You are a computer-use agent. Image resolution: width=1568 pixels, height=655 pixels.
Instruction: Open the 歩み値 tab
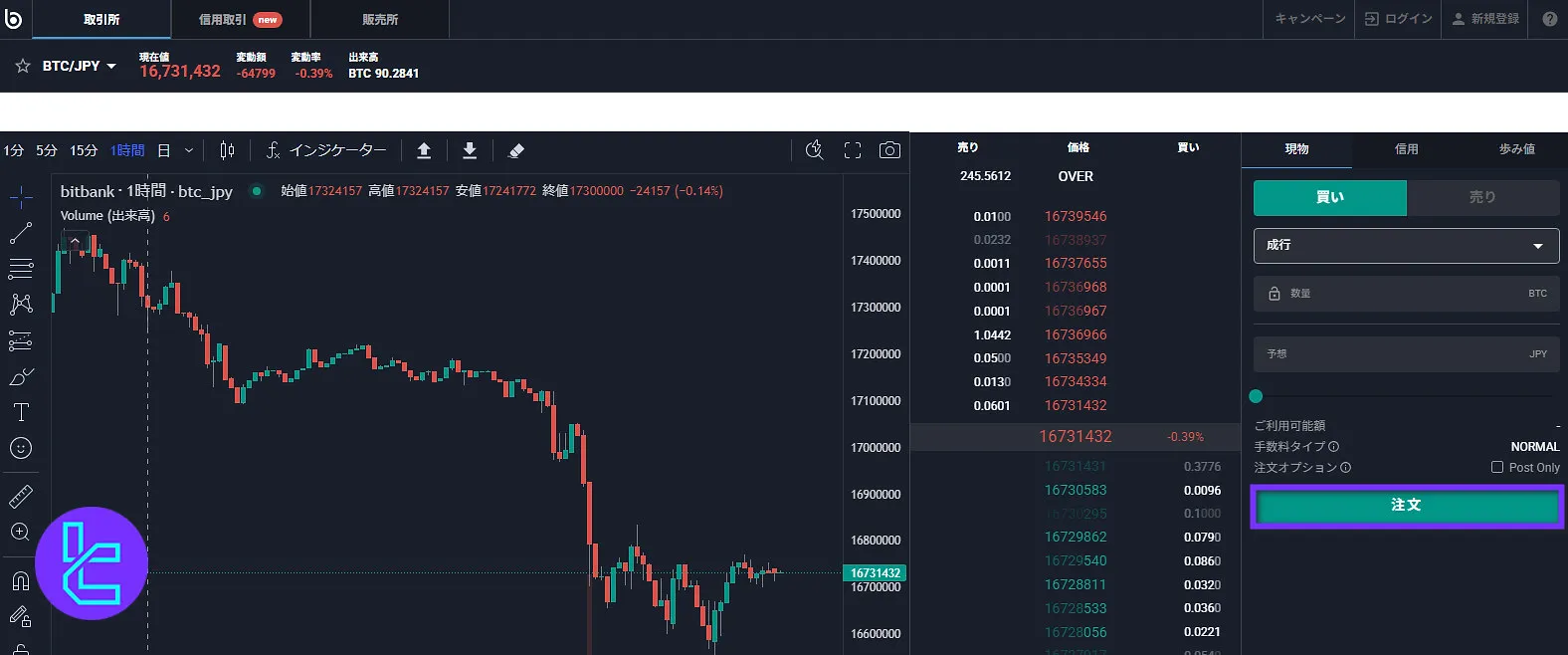pyautogui.click(x=1516, y=149)
